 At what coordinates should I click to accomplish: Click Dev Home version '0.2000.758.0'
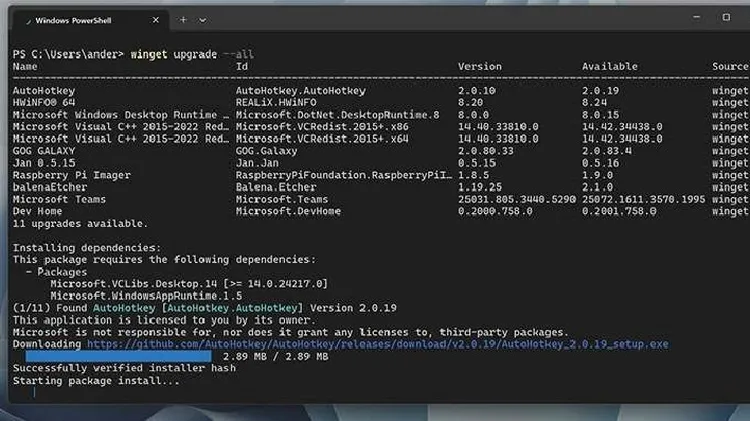495,211
